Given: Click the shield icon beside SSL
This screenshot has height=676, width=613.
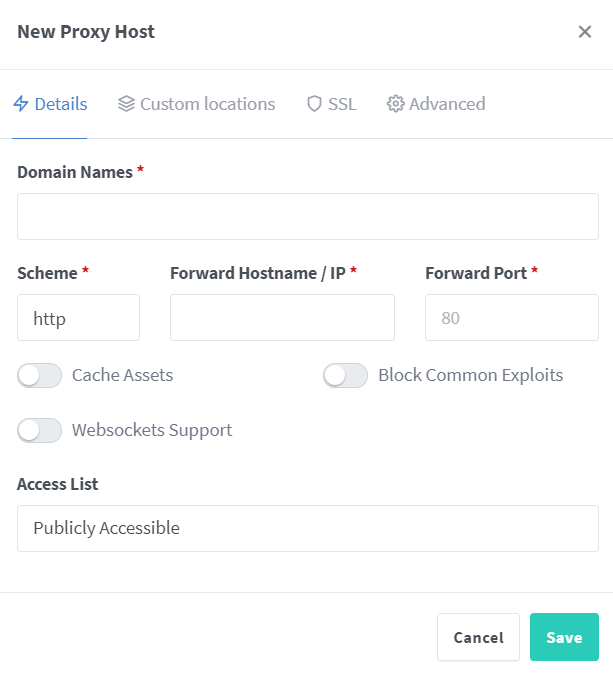Looking at the screenshot, I should pyautogui.click(x=314, y=104).
